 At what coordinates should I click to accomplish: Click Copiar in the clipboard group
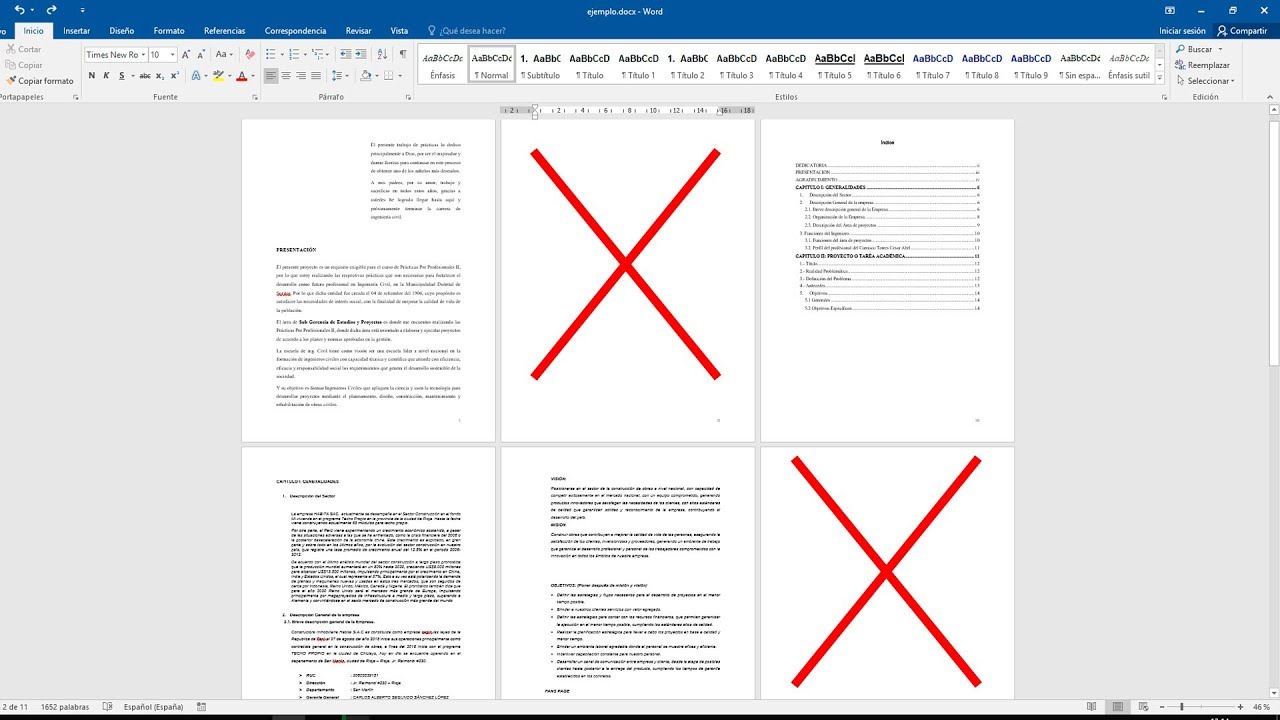click(x=23, y=65)
